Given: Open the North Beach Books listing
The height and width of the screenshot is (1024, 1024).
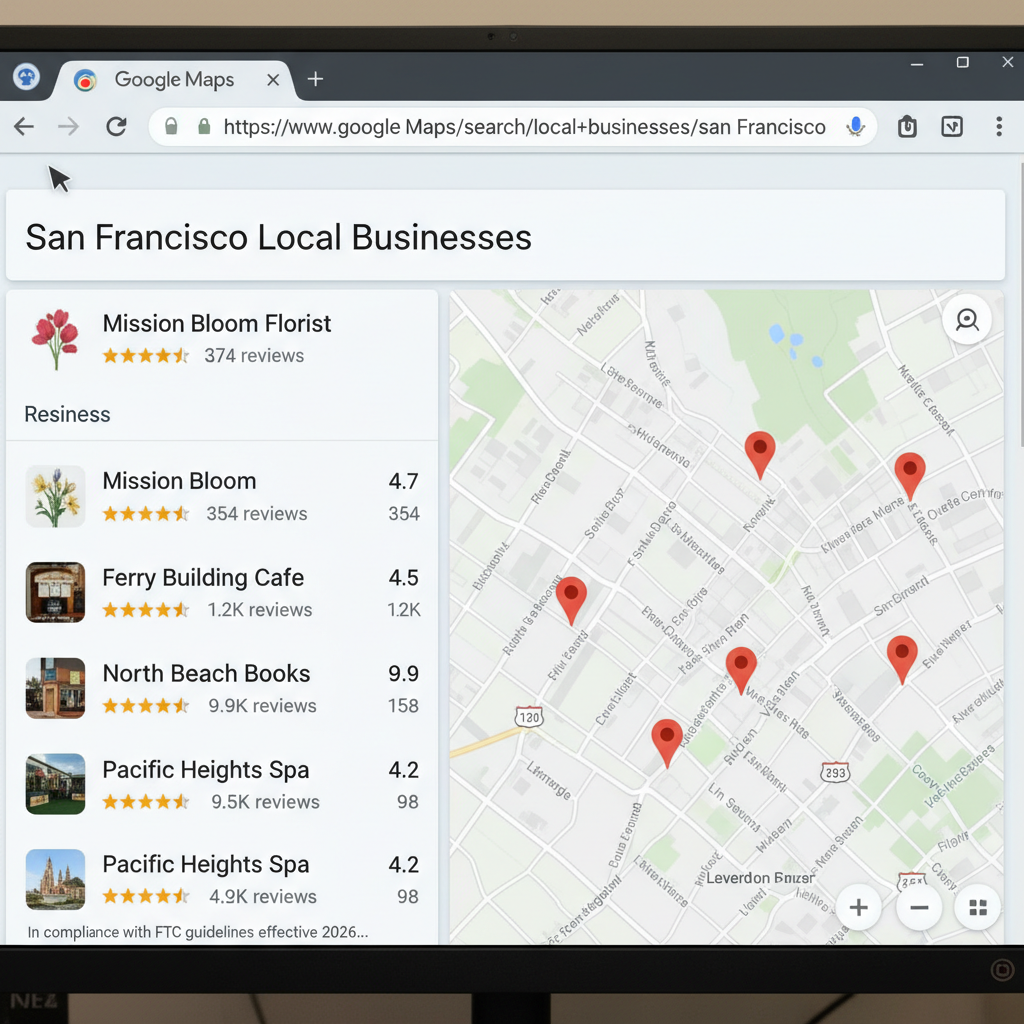Looking at the screenshot, I should tap(222, 688).
